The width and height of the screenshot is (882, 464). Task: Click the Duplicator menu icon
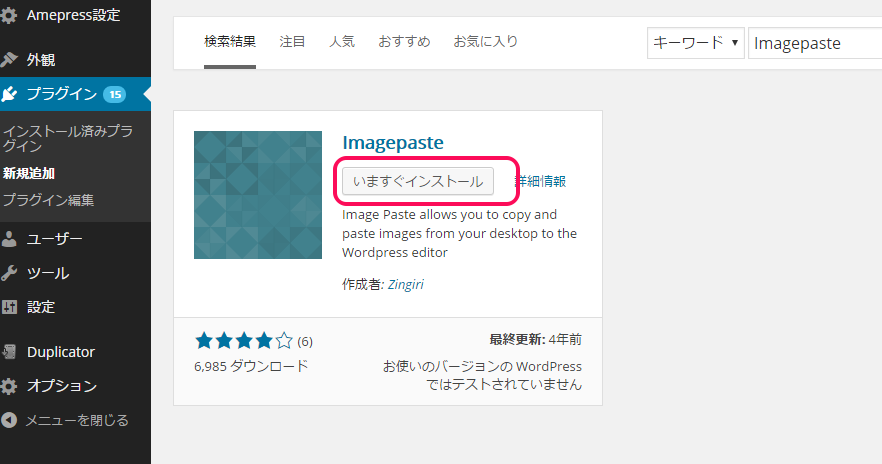click(10, 352)
